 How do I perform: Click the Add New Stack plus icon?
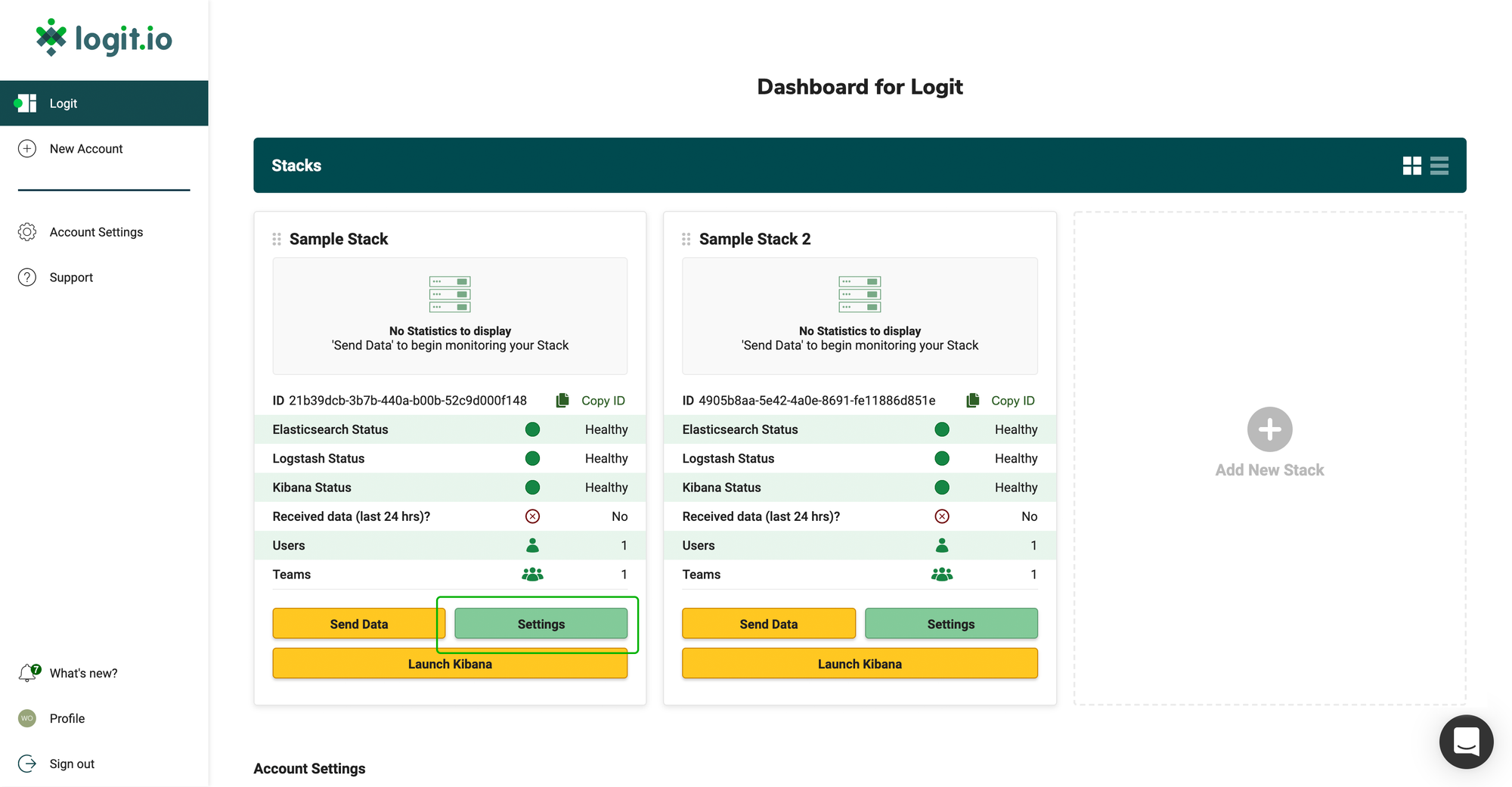coord(1269,429)
